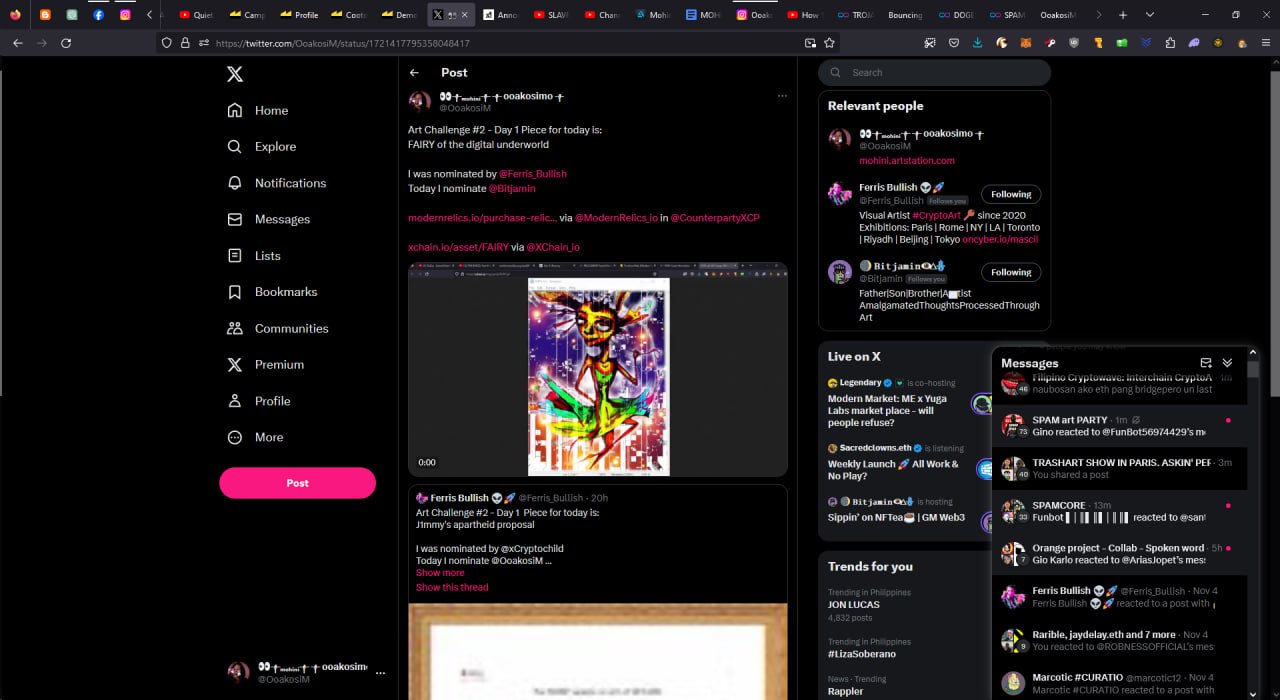The height and width of the screenshot is (700, 1280).
Task: Click Following button for Bitjamin
Action: pos(1011,272)
